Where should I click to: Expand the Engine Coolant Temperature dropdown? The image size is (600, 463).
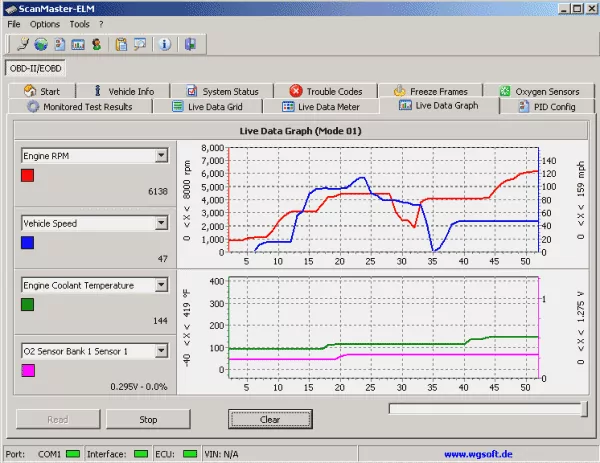[x=161, y=286]
